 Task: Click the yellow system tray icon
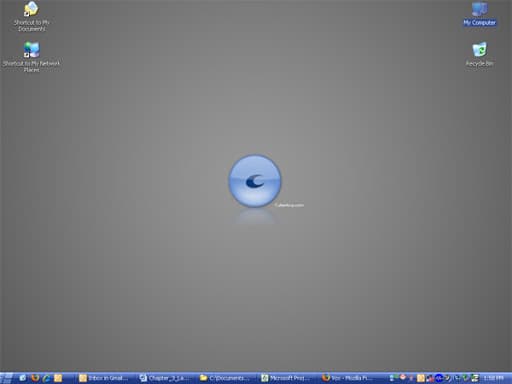421,378
